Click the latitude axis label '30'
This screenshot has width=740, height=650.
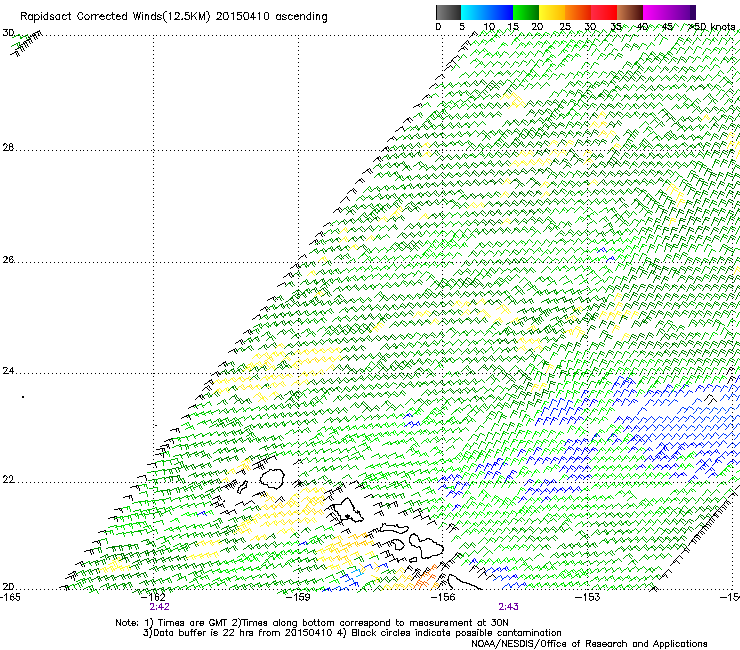(8, 33)
